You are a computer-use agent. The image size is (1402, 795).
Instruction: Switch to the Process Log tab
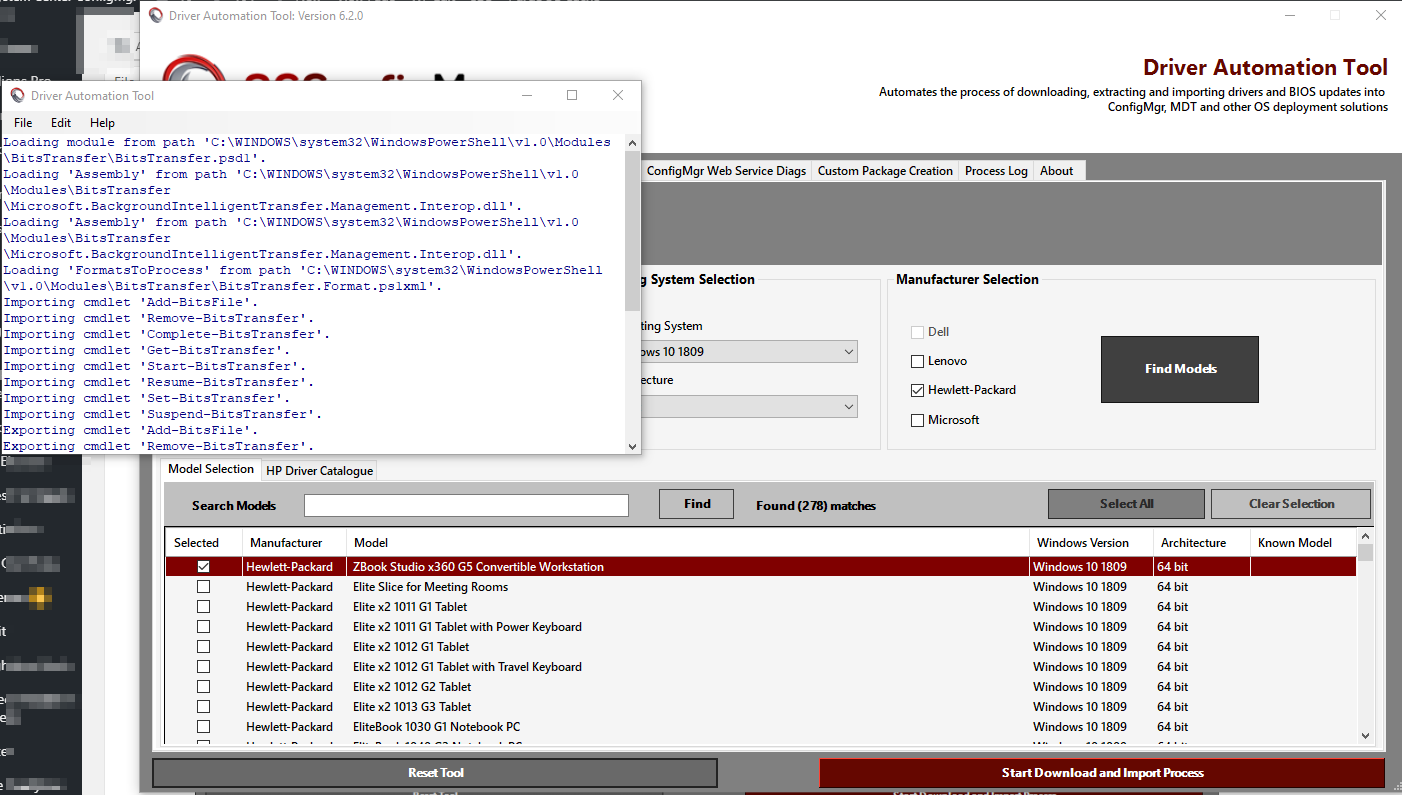pos(995,170)
